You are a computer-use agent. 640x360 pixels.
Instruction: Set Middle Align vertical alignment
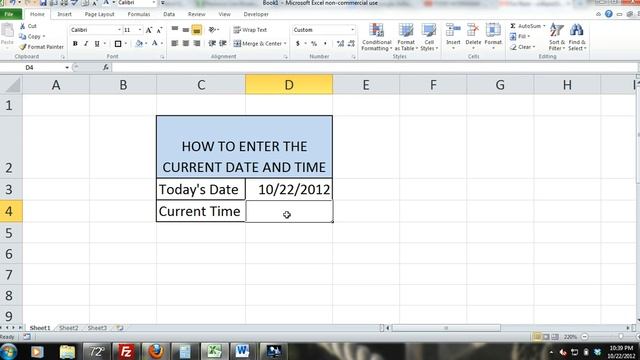[x=186, y=29]
